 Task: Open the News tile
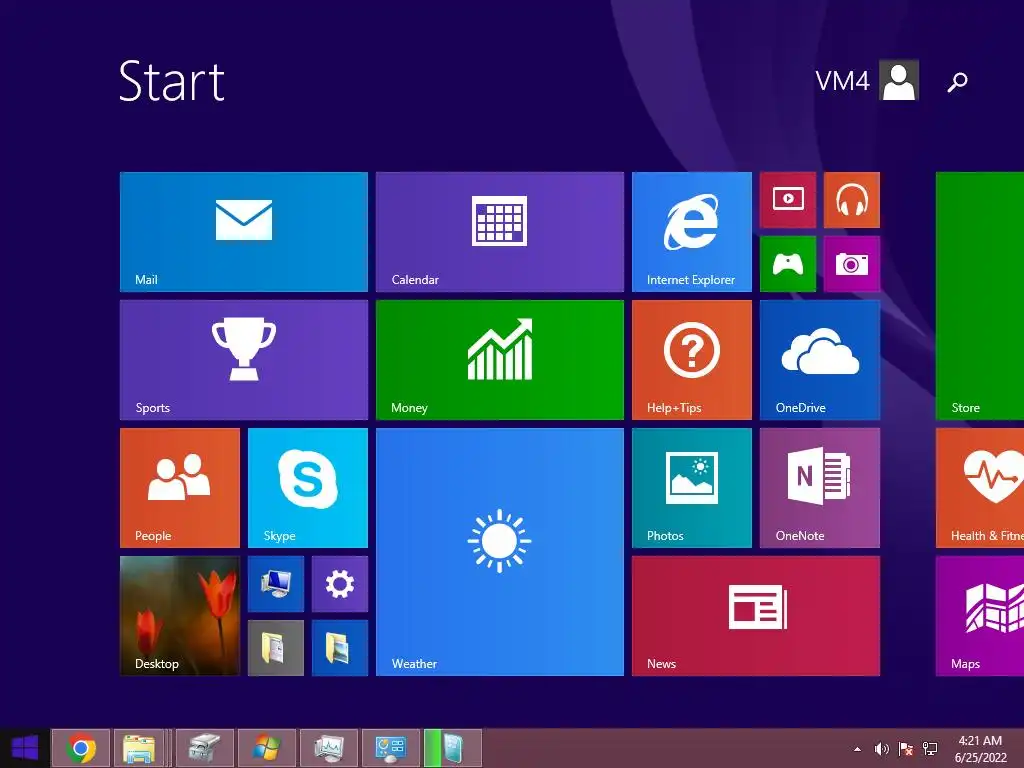point(756,616)
